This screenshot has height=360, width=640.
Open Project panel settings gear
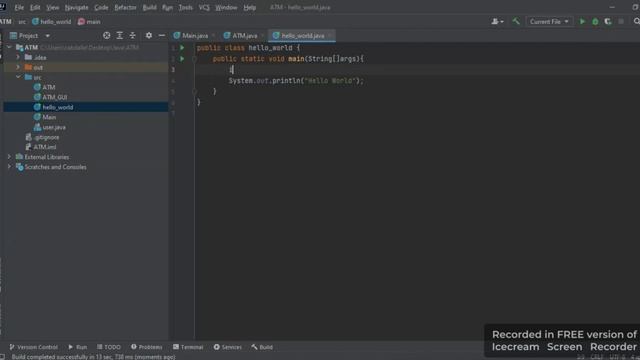149,36
